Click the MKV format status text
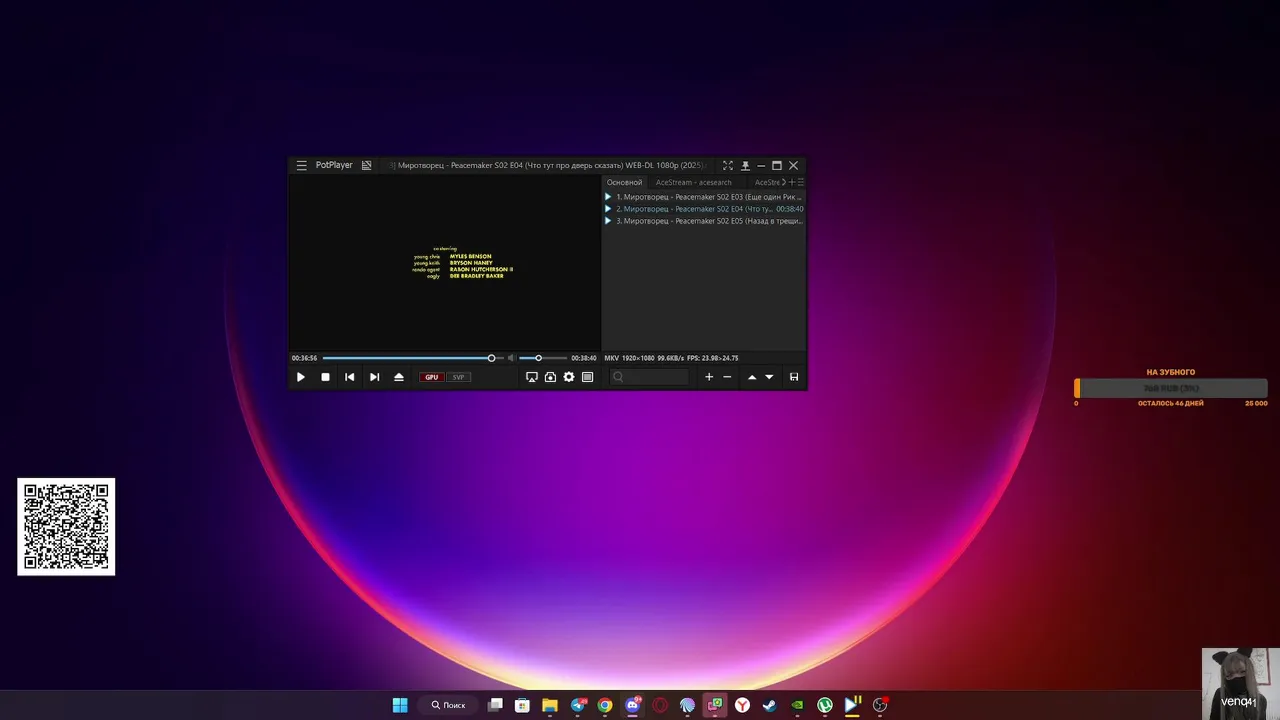 (x=612, y=358)
